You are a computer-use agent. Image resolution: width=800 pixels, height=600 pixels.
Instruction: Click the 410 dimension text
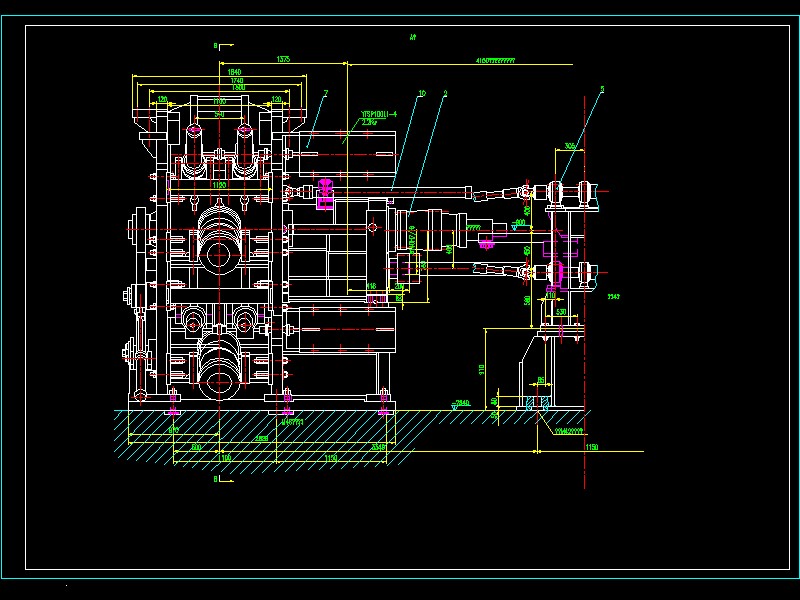tap(551, 295)
